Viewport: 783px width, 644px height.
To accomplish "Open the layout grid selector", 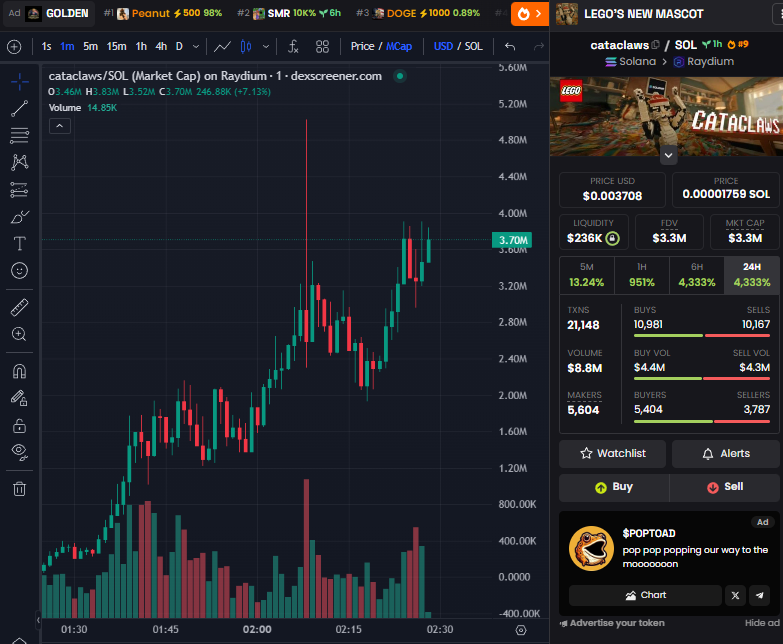I will point(323,46).
